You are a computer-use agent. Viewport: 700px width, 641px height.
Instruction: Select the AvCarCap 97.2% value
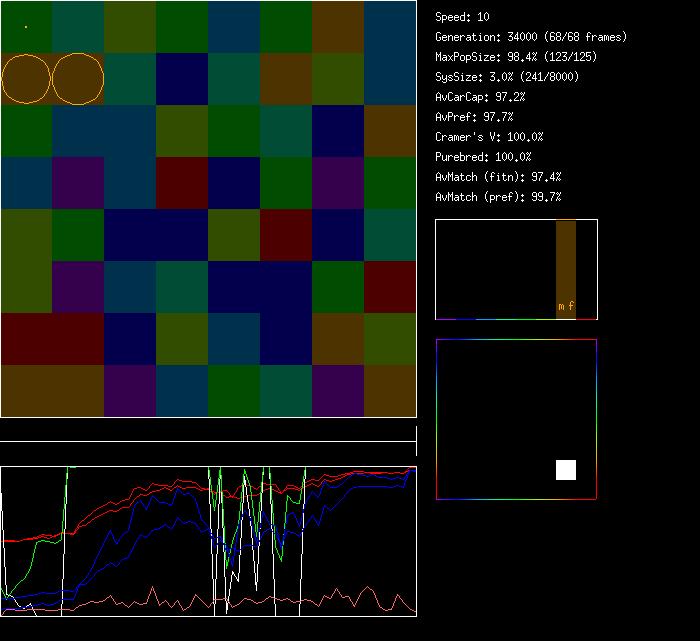480,97
